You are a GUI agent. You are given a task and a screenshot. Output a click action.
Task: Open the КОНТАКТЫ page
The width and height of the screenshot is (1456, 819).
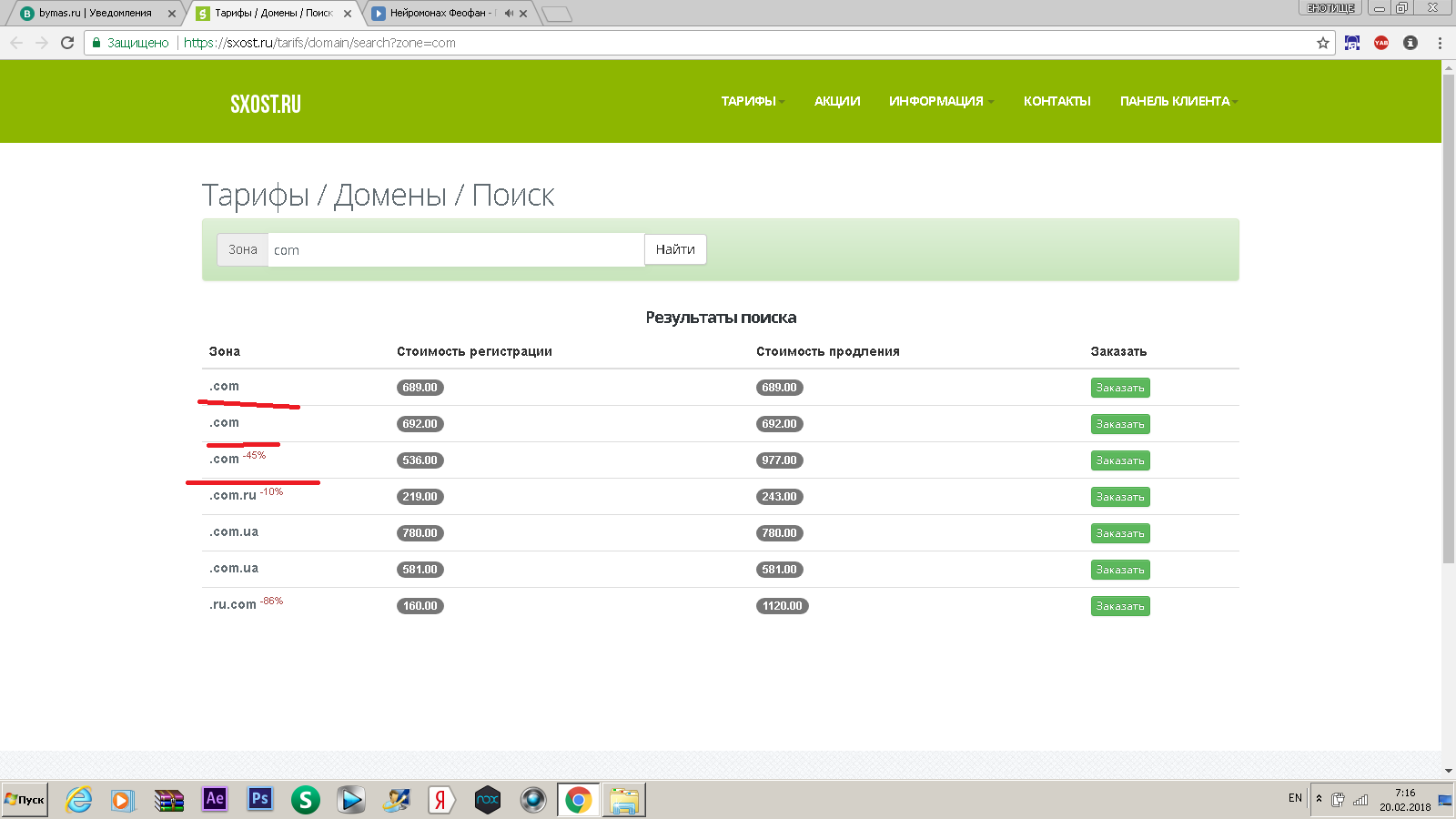pyautogui.click(x=1057, y=101)
